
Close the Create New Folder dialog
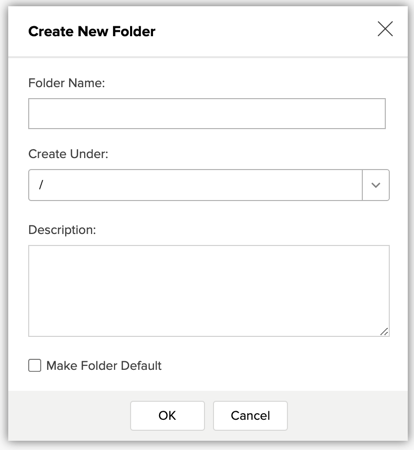click(385, 29)
